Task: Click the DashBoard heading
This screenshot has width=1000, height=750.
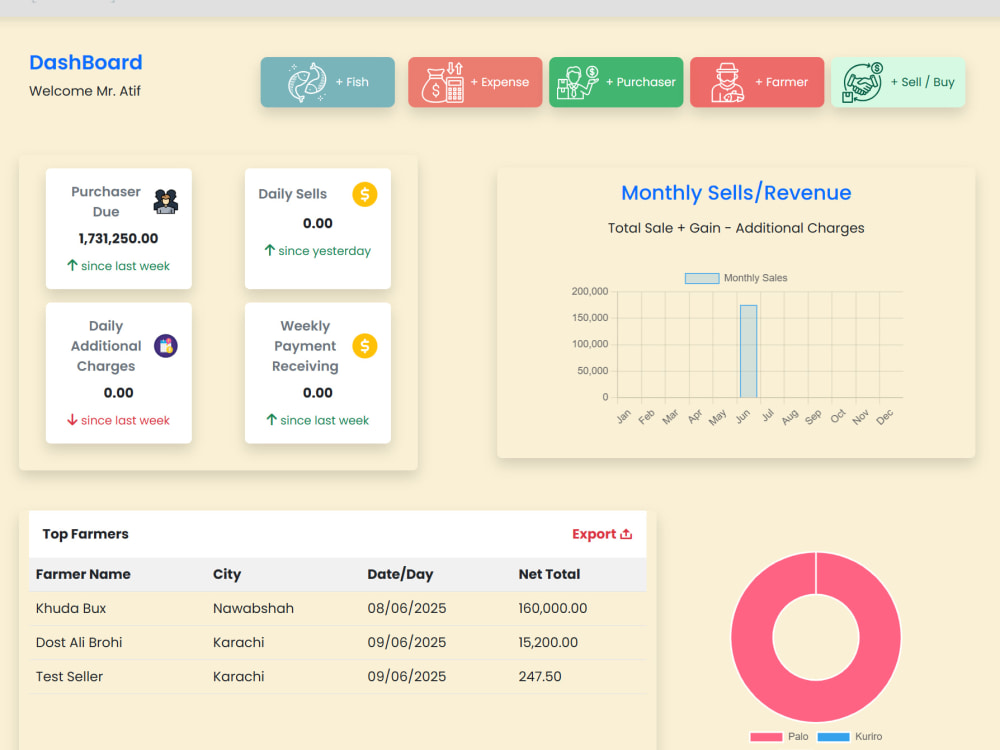Action: (85, 62)
